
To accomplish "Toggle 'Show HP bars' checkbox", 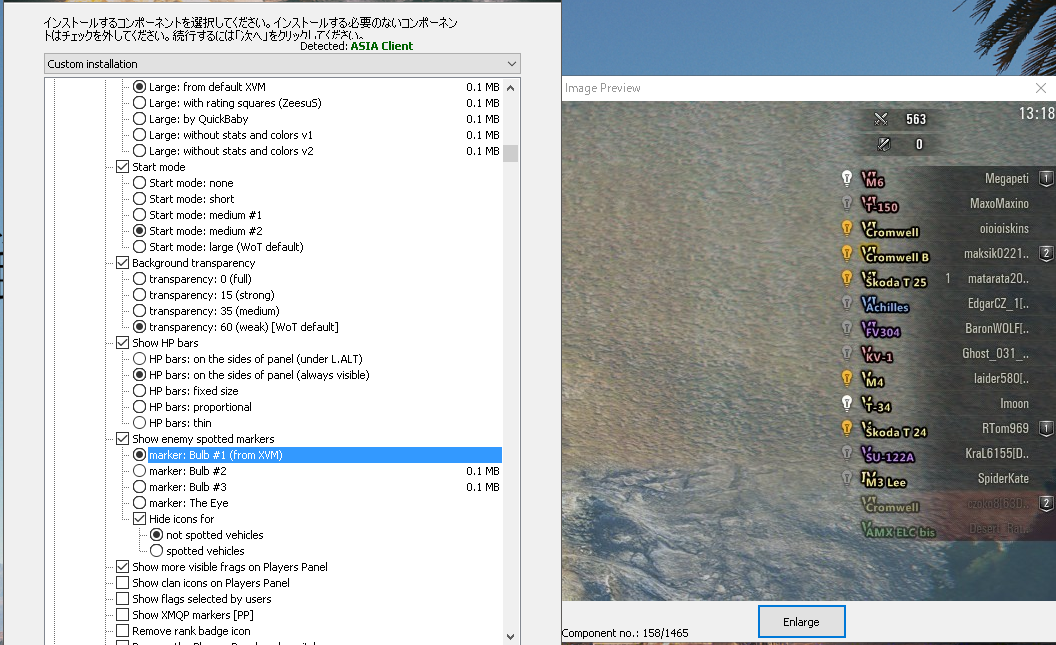I will (123, 343).
